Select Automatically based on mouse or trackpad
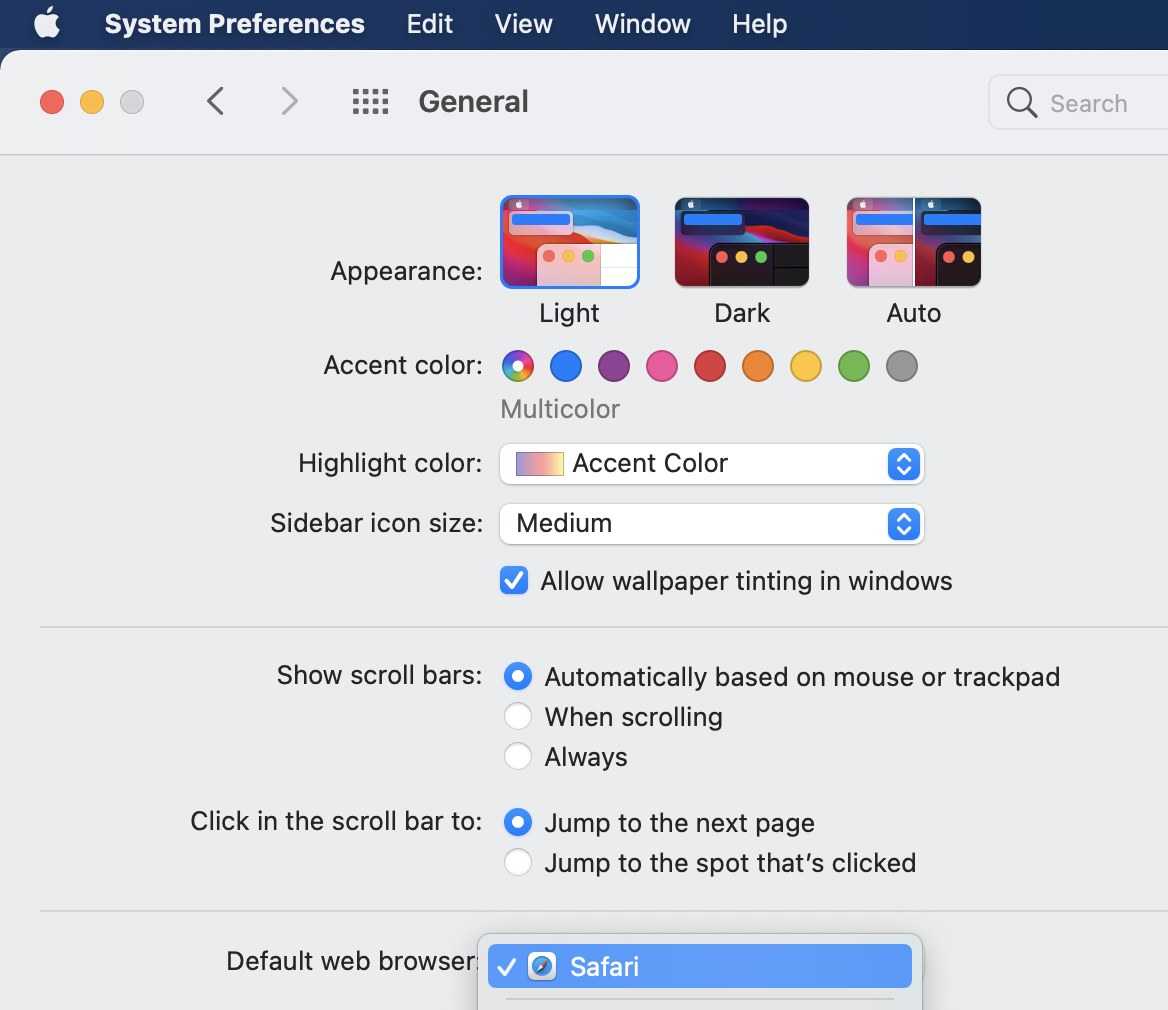This screenshot has height=1010, width=1168. pos(518,676)
